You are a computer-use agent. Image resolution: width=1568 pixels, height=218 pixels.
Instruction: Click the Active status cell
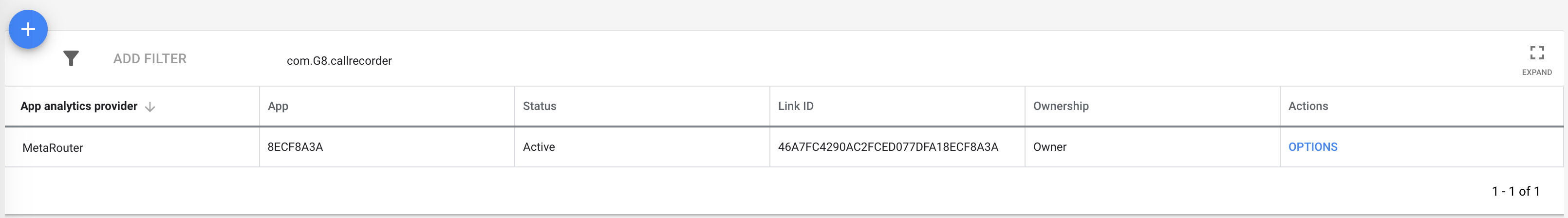(x=539, y=147)
